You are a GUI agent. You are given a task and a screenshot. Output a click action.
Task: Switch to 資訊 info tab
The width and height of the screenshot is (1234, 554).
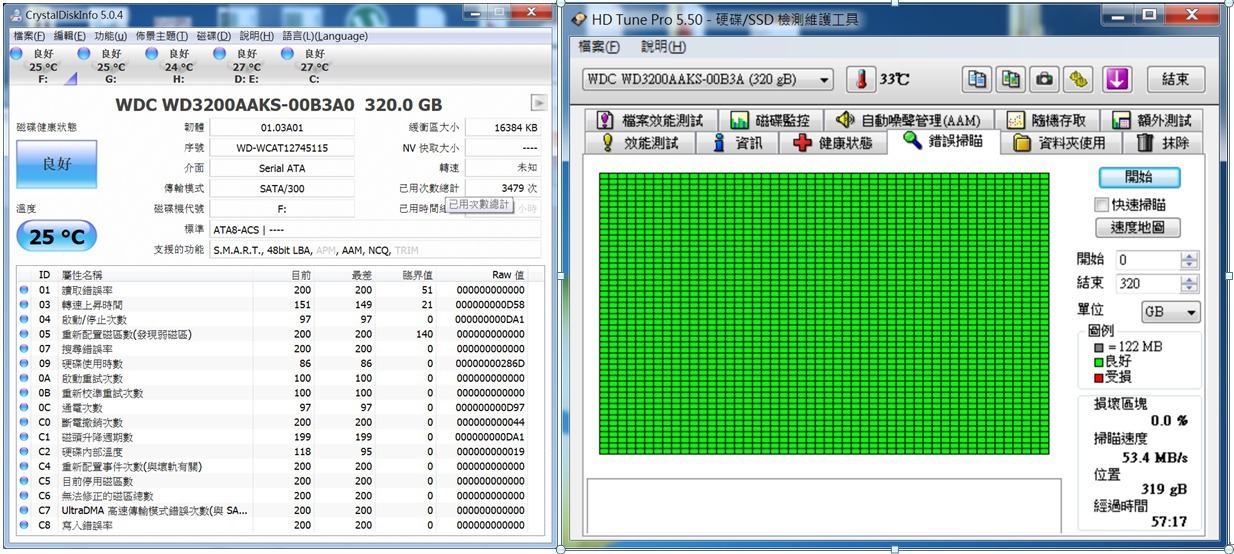coord(739,143)
